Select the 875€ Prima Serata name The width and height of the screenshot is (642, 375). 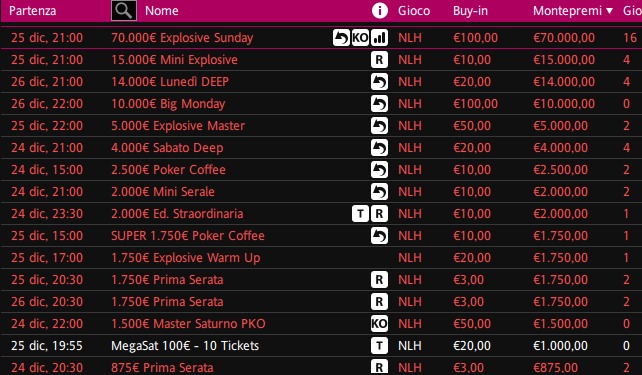(x=162, y=368)
